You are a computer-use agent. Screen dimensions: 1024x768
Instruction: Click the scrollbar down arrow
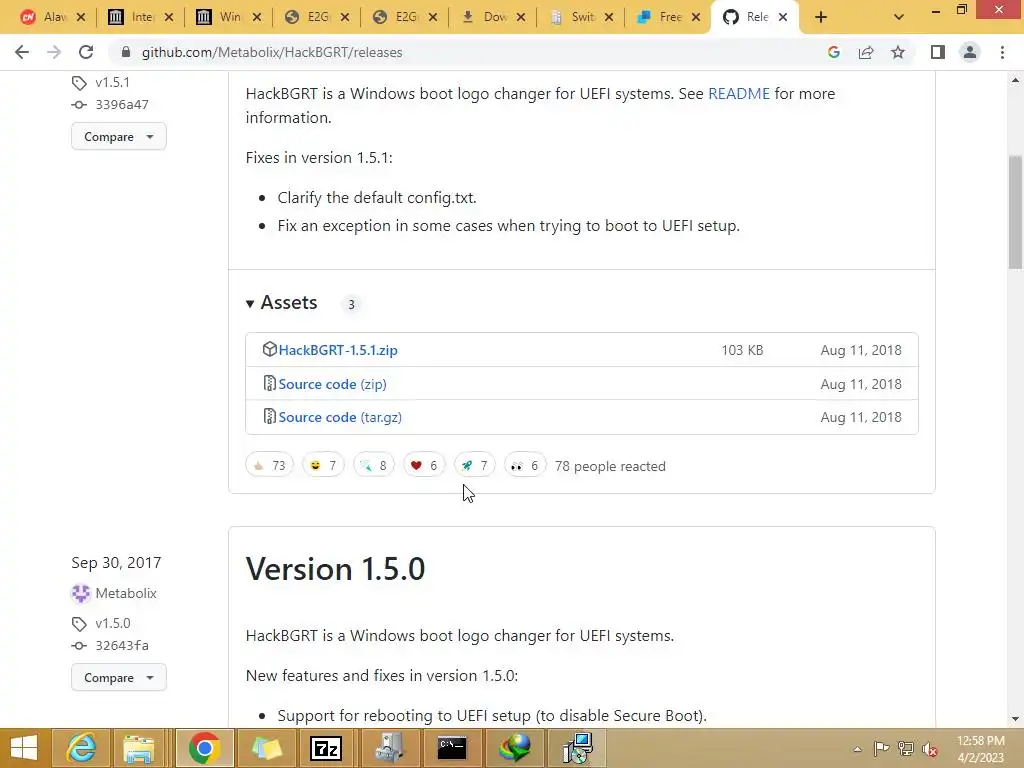[1015, 719]
